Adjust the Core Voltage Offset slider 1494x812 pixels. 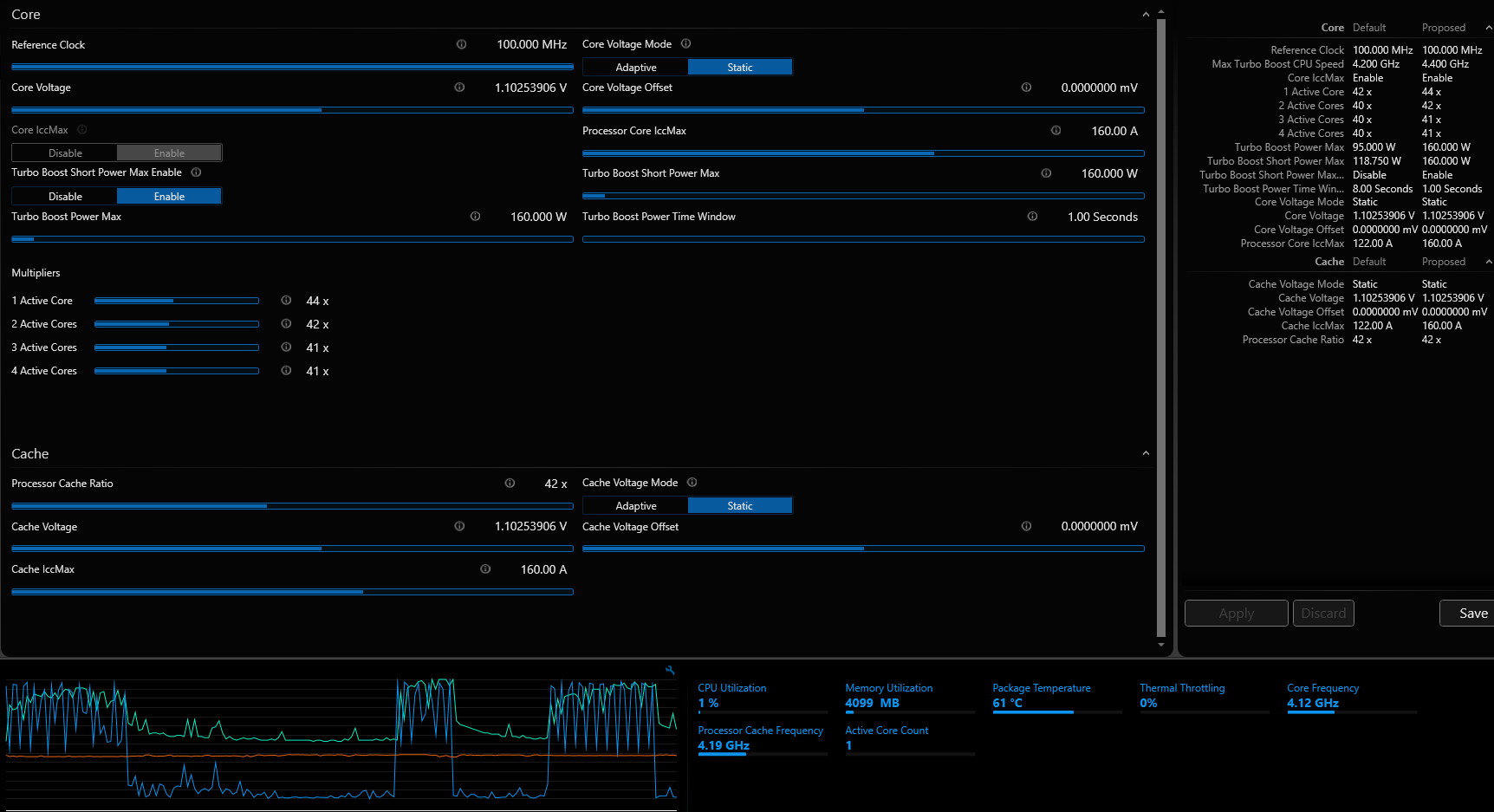coord(863,110)
